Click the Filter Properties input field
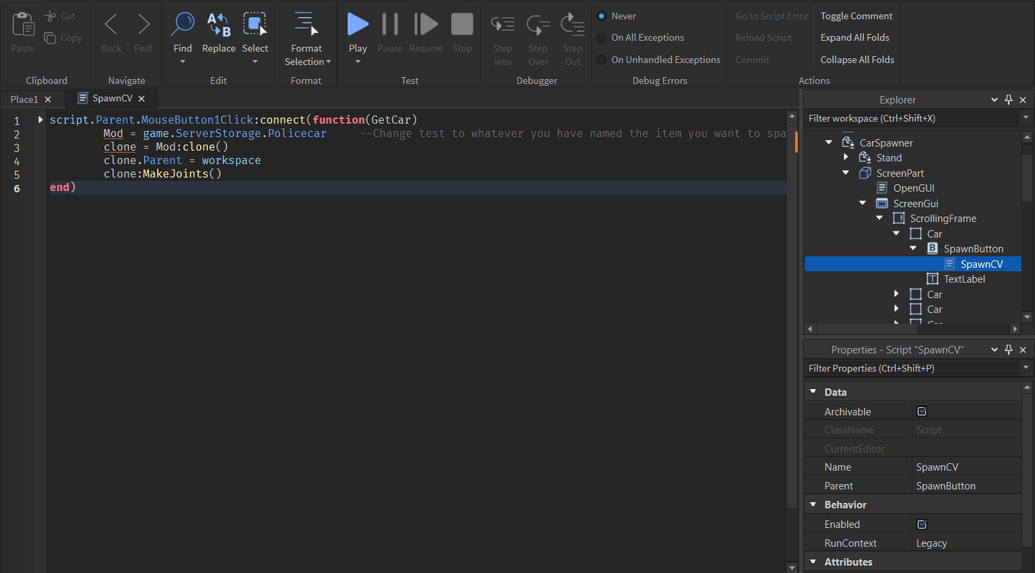This screenshot has height=573, width=1035. pos(911,368)
